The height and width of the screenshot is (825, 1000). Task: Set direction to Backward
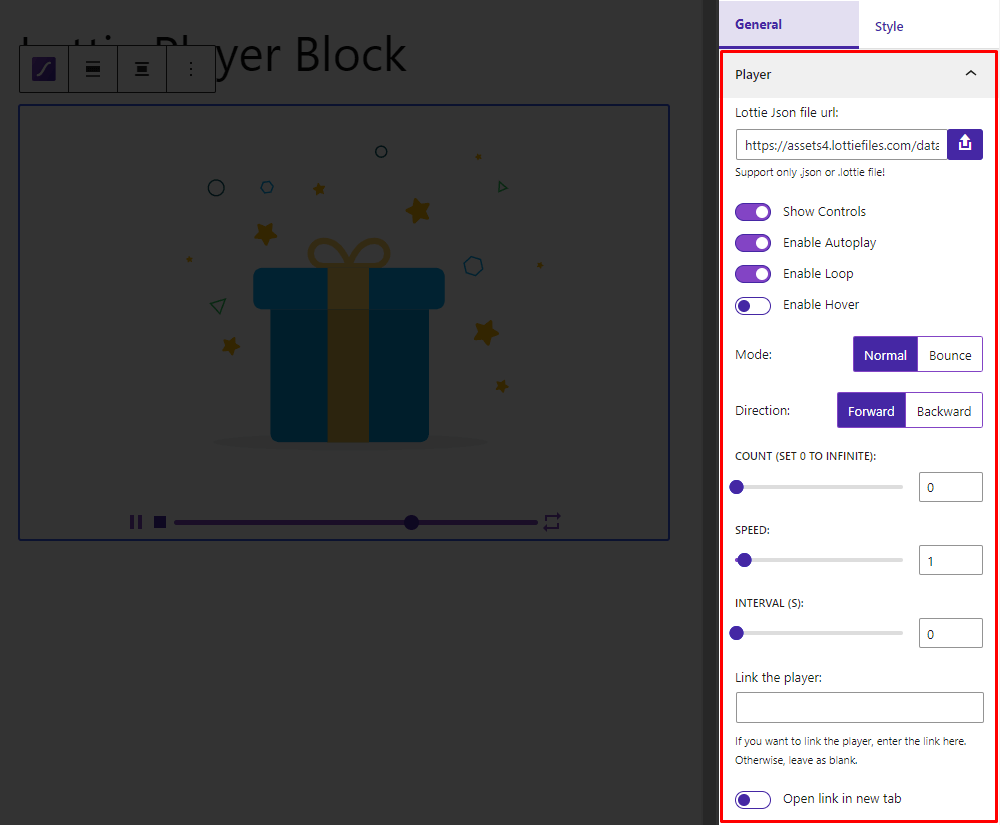(943, 411)
